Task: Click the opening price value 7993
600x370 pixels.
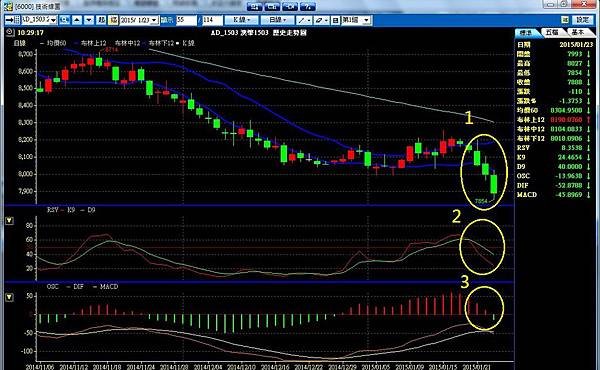Action: click(574, 54)
